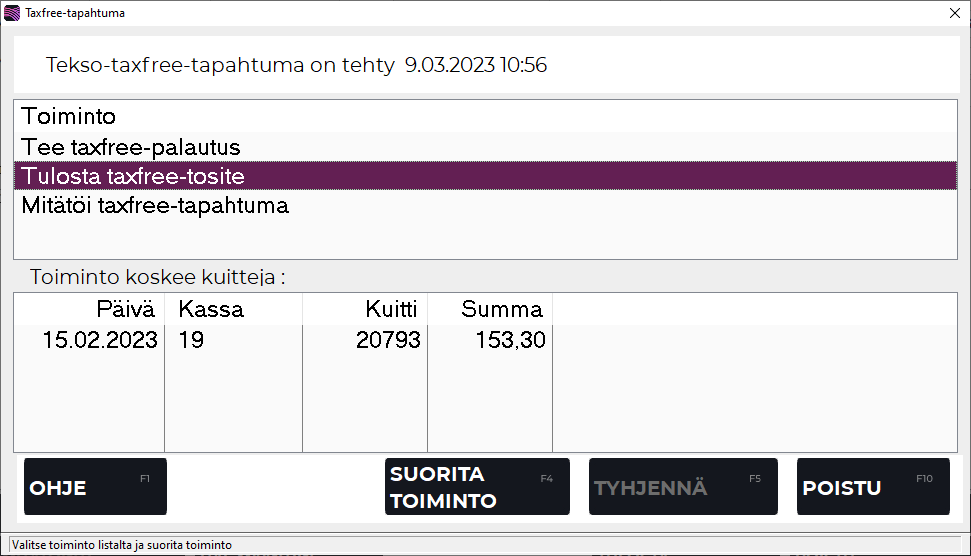Click the 'Kuitti' column header
Screen dimensions: 971x556
pos(391,309)
